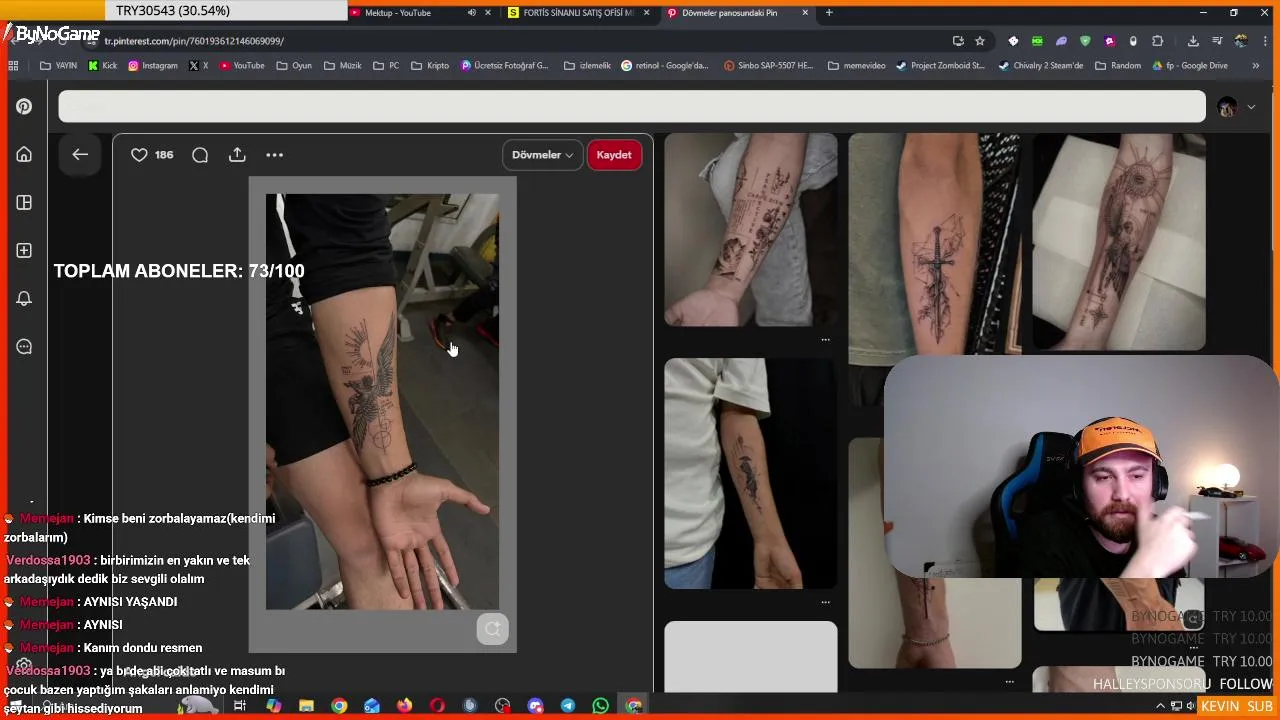Screen dimensions: 1280x720
Task: Open Opera browser from taskbar
Action: pyautogui.click(x=437, y=706)
